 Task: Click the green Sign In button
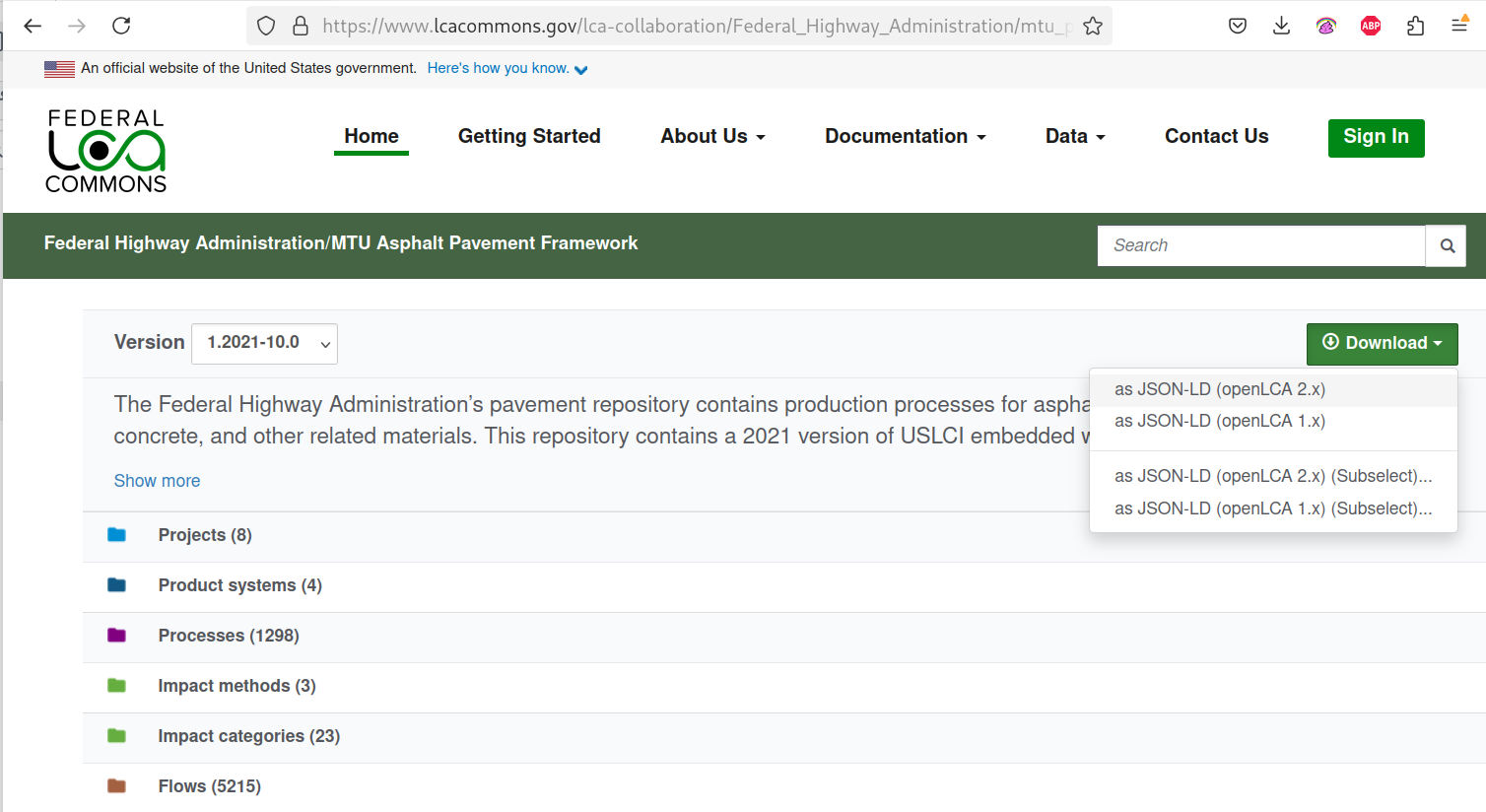pyautogui.click(x=1376, y=138)
